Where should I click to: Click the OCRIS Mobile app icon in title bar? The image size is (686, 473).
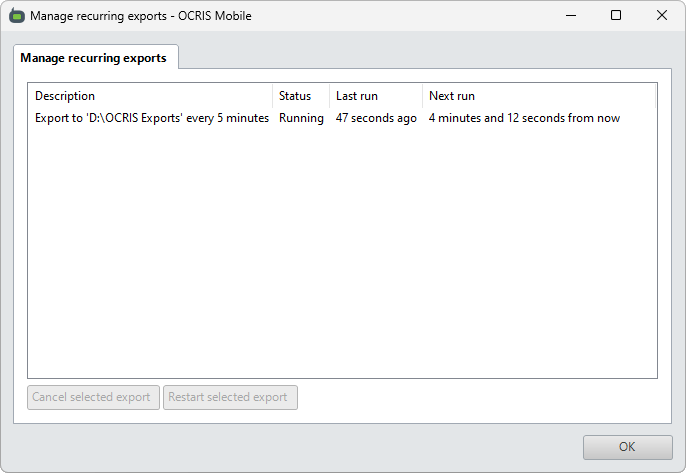click(17, 16)
